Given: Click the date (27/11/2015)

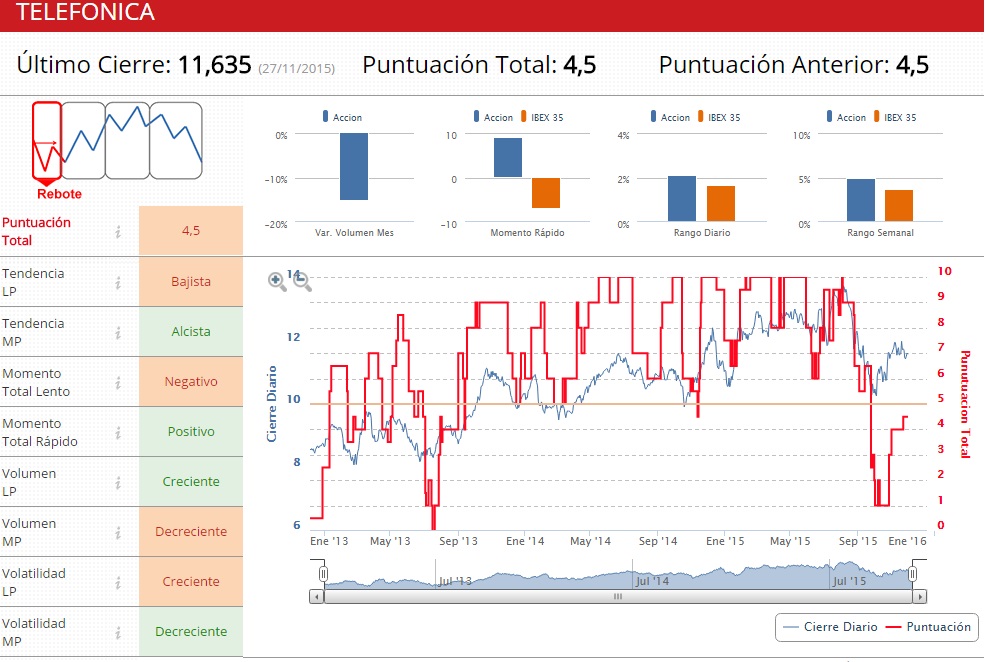Looking at the screenshot, I should coord(296,69).
